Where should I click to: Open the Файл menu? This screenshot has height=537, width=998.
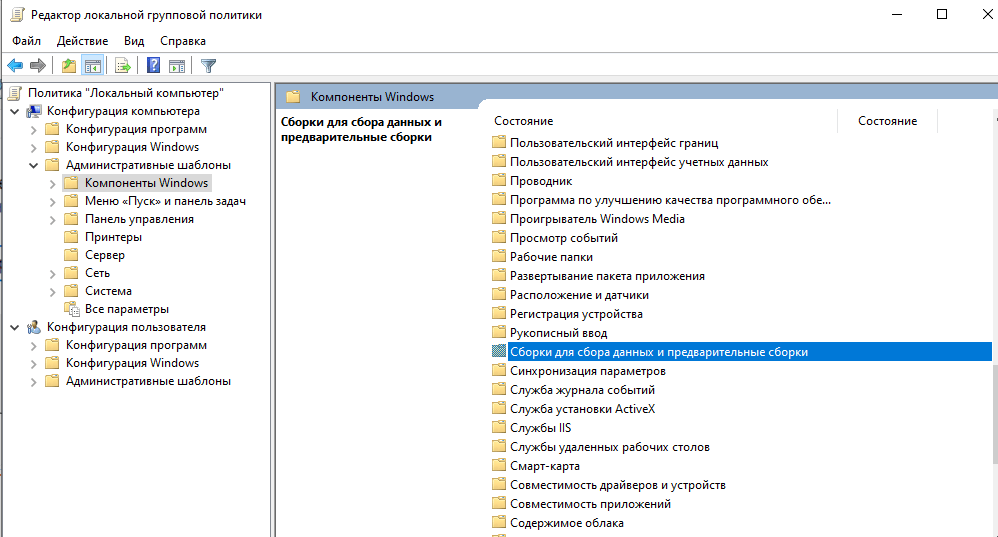point(27,41)
